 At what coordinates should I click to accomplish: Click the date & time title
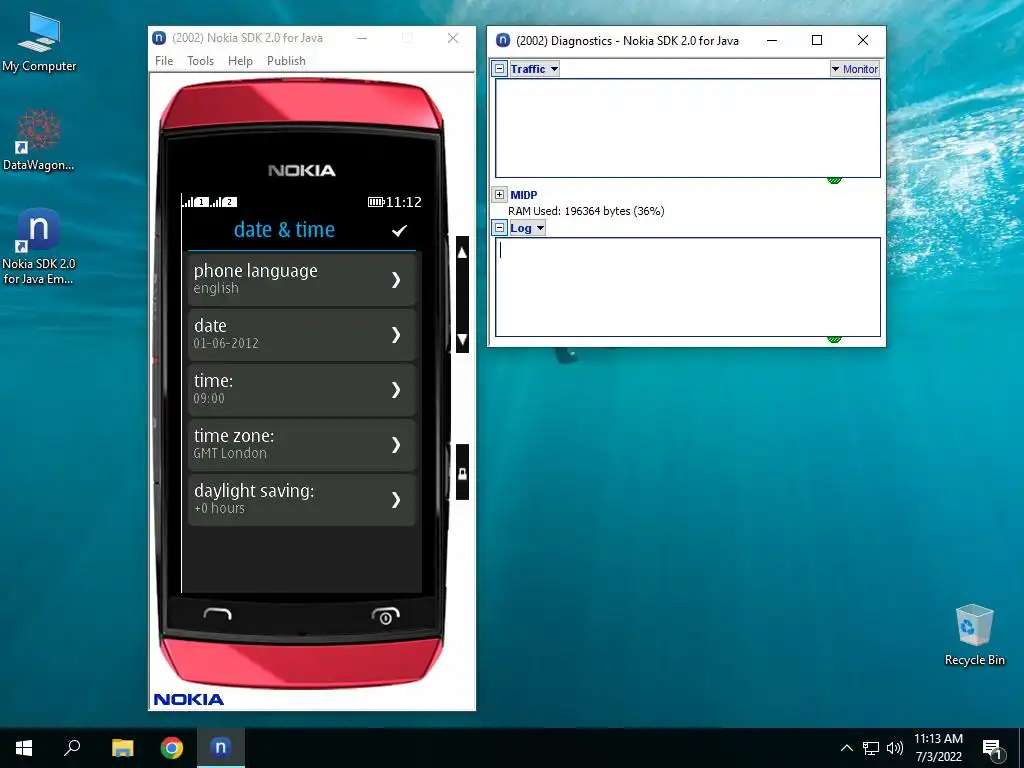(284, 229)
